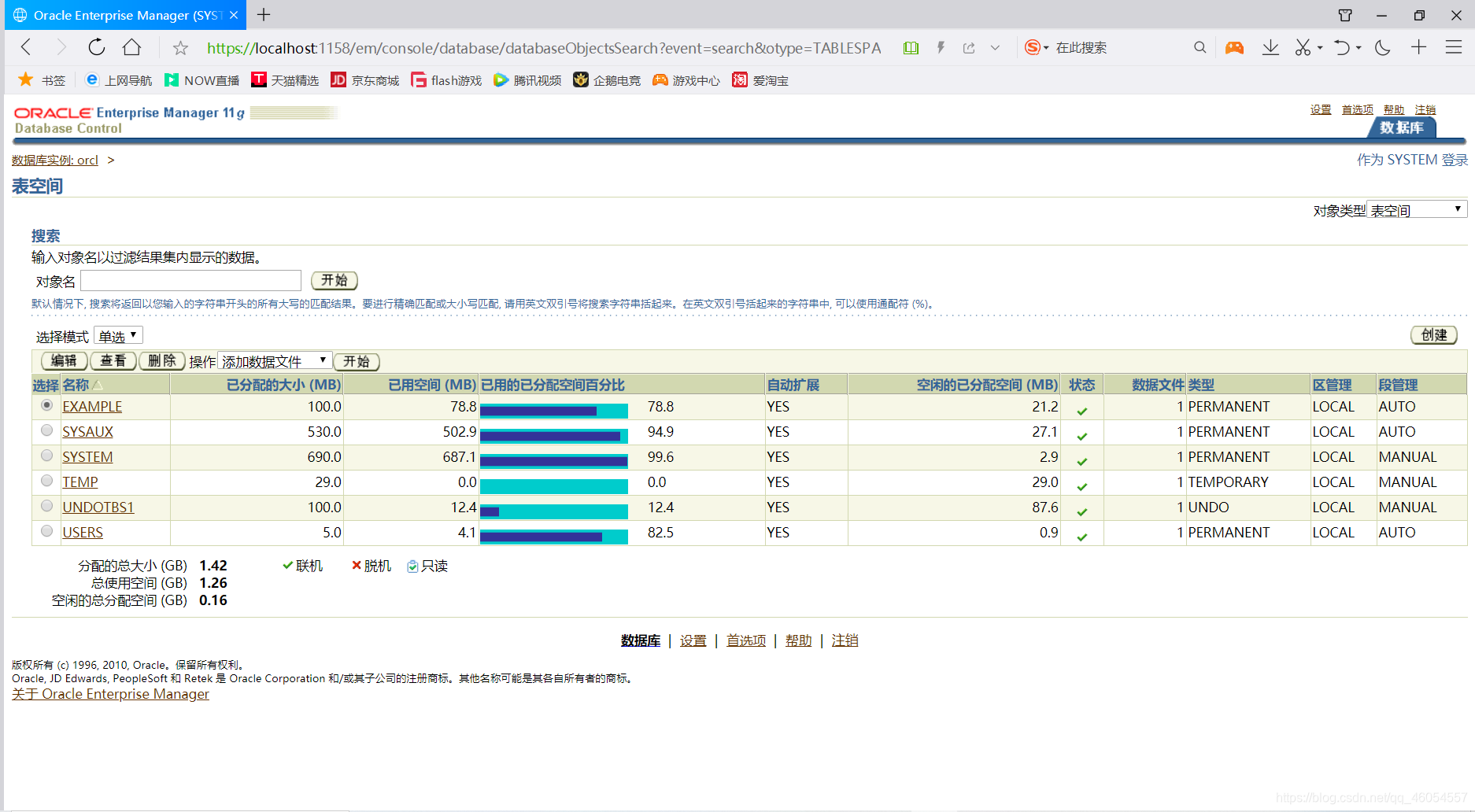Expand the Sogou search engine dropdown

click(x=1046, y=48)
